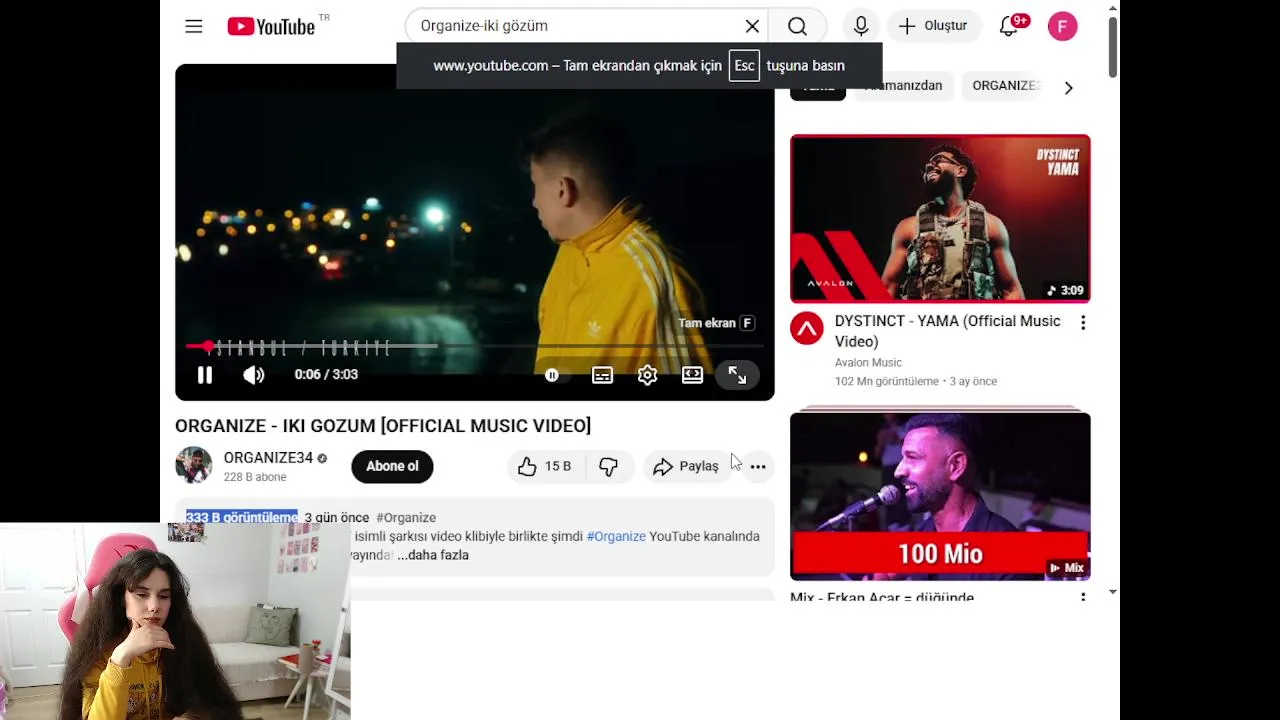Go to YouTube home via logo
This screenshot has height=720, width=1280.
click(x=271, y=27)
